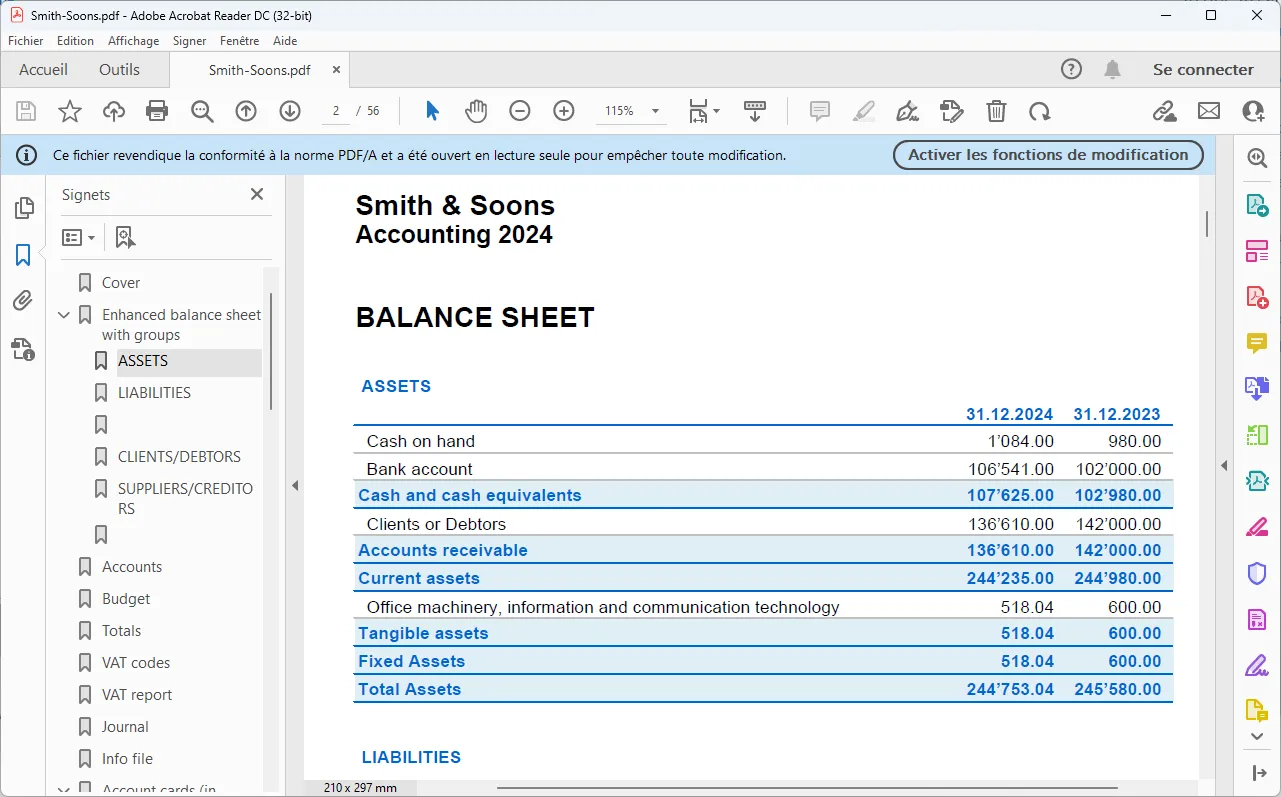This screenshot has height=797, width=1281.
Task: Send file by email envelope icon
Action: click(1209, 111)
